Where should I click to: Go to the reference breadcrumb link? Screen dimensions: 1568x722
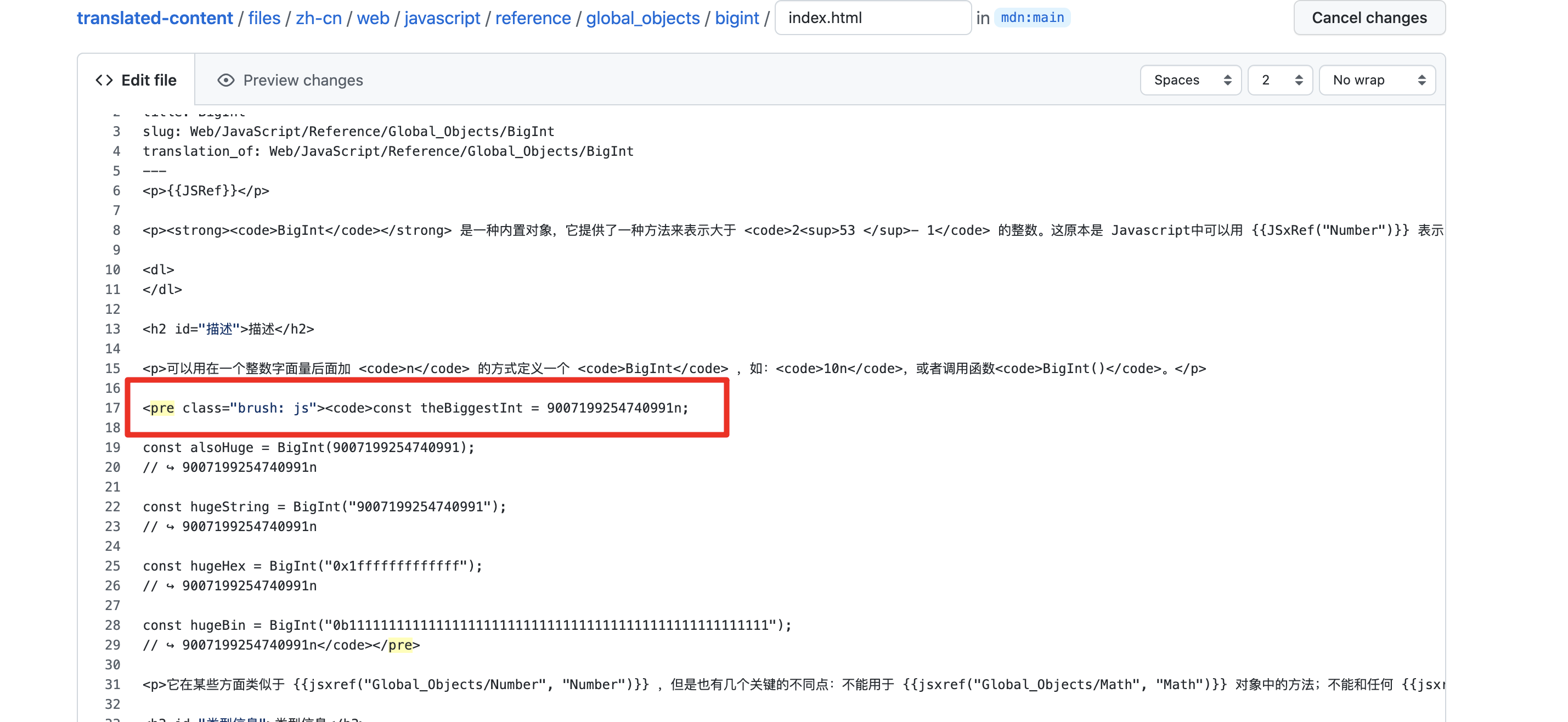coord(533,18)
